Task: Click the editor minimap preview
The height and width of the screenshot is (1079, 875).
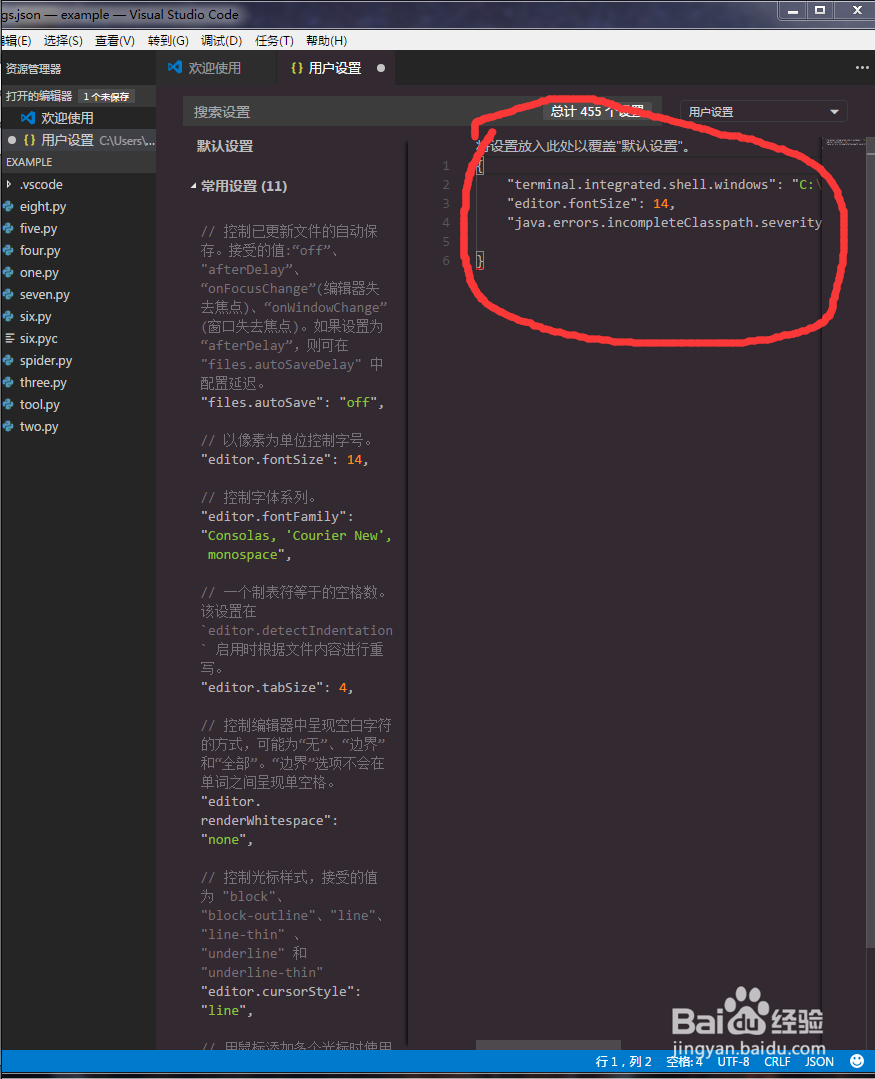Action: pyautogui.click(x=846, y=142)
